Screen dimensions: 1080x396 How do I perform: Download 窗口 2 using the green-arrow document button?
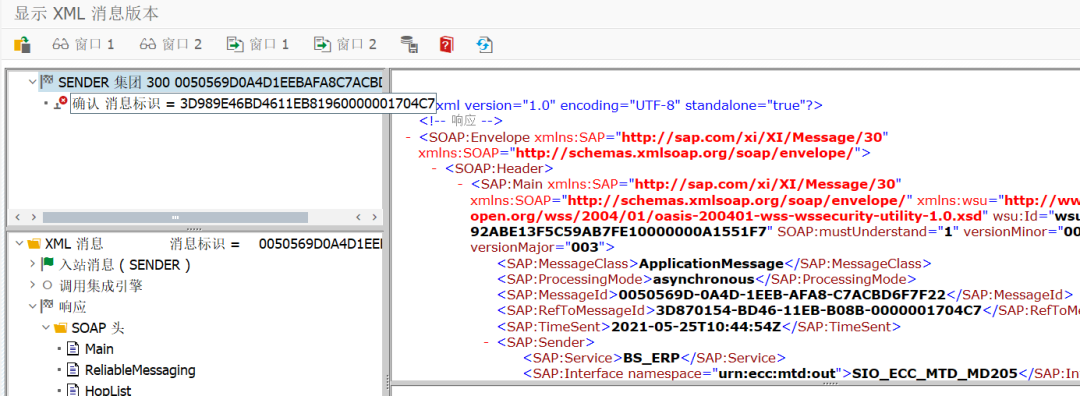(x=346, y=45)
